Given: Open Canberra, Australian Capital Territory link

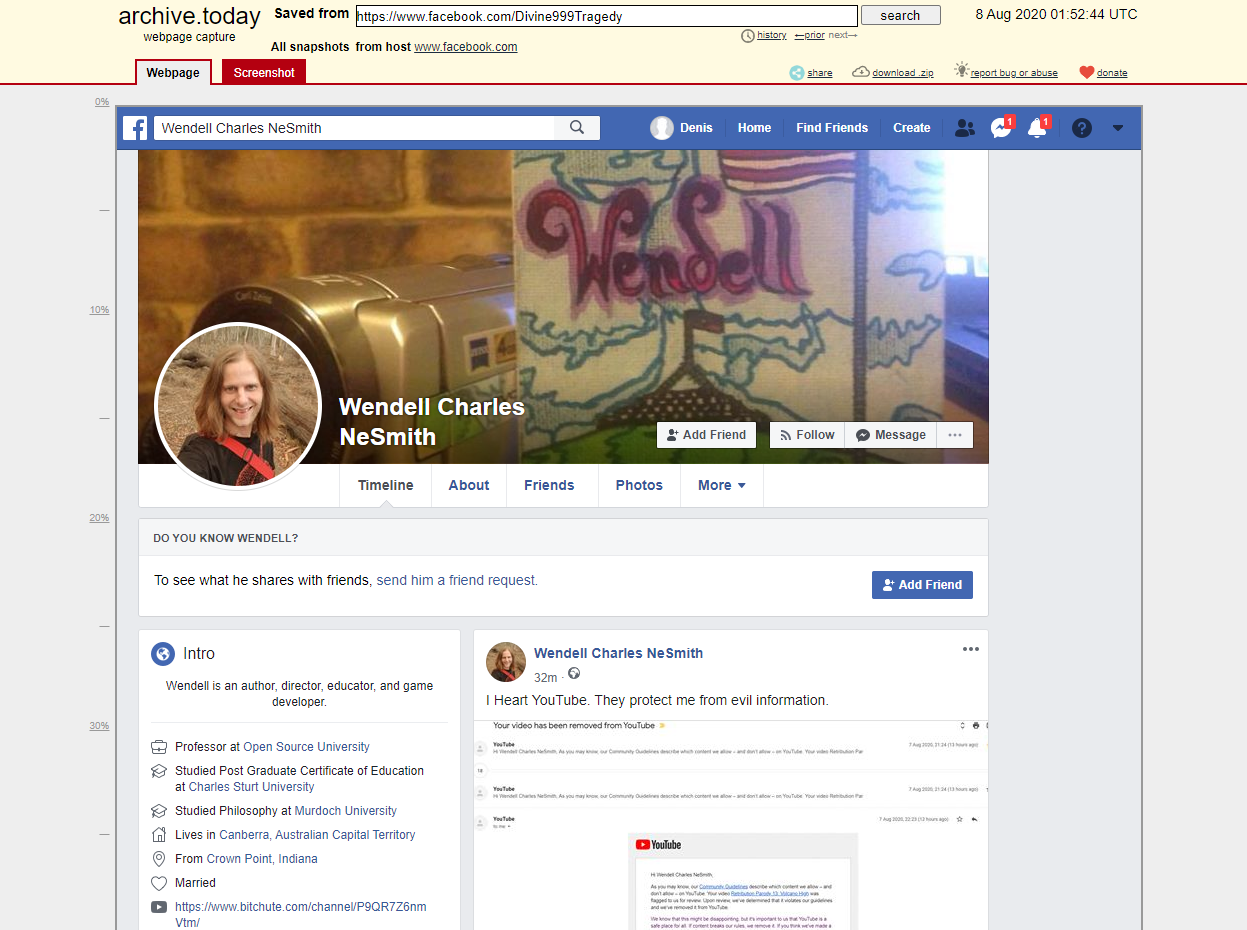Looking at the screenshot, I should (x=318, y=835).
